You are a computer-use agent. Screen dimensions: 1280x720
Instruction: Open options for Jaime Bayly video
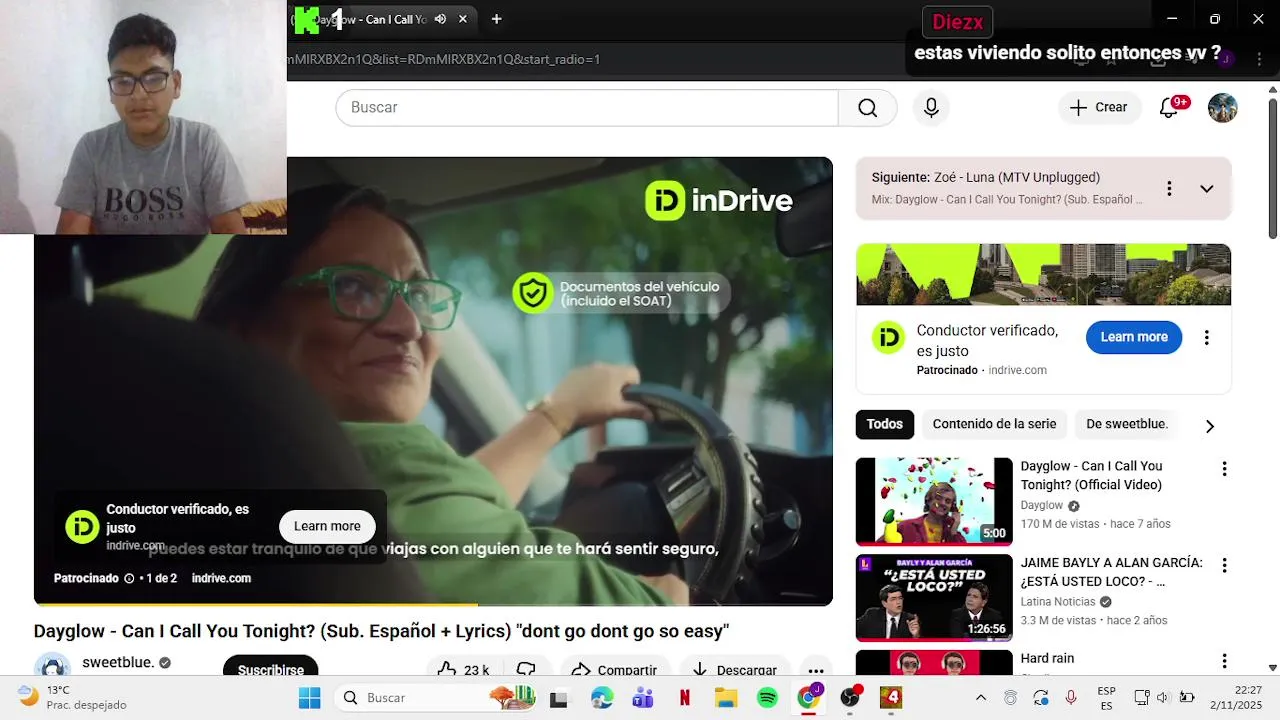point(1223,566)
